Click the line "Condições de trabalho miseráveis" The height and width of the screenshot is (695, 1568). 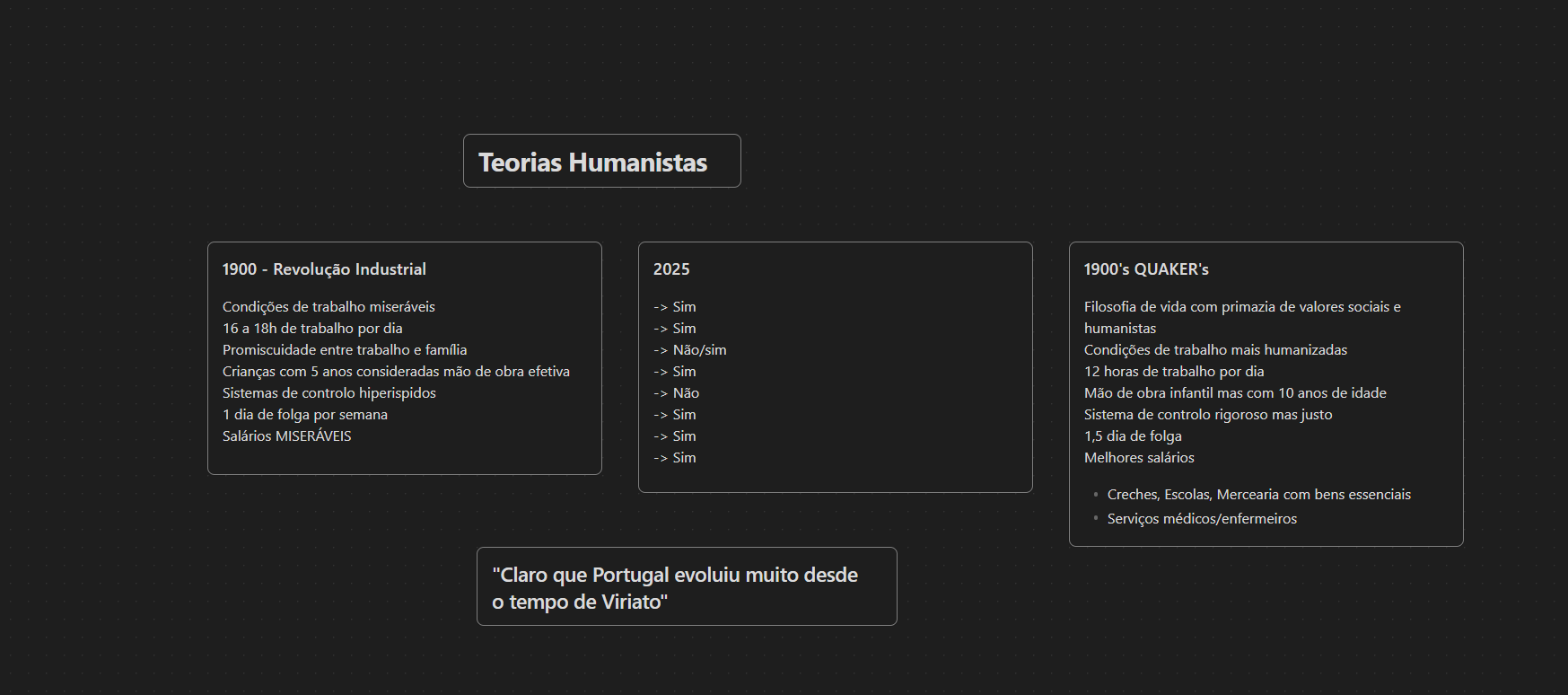328,307
